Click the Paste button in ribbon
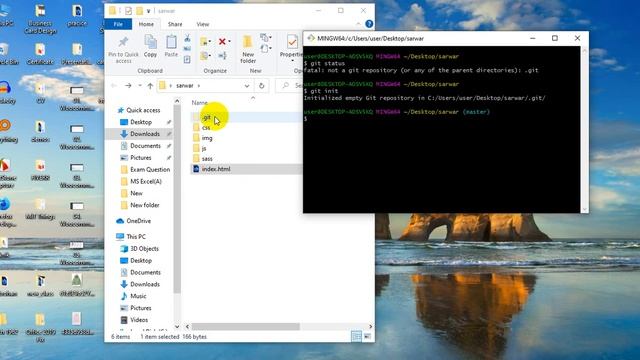The image size is (640, 360). 171,46
